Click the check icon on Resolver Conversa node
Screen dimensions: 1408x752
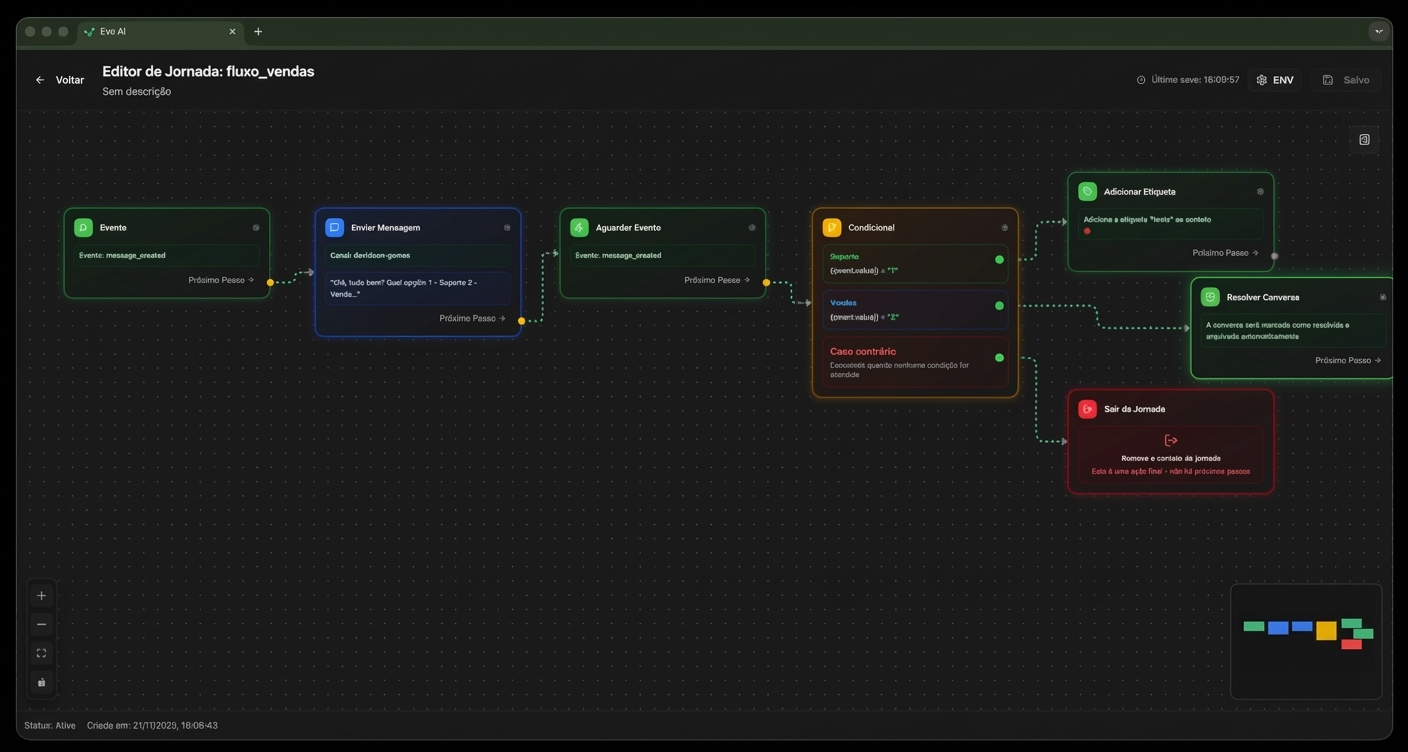click(x=1211, y=297)
